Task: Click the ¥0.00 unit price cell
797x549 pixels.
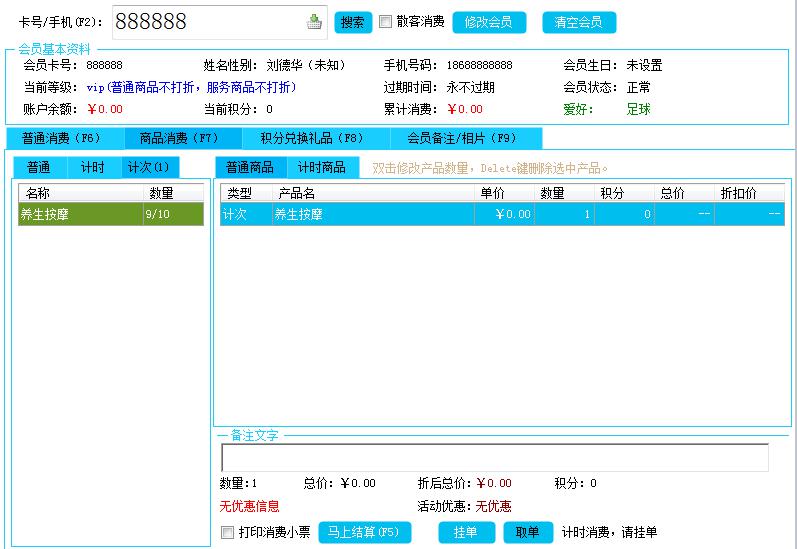Action: point(504,214)
